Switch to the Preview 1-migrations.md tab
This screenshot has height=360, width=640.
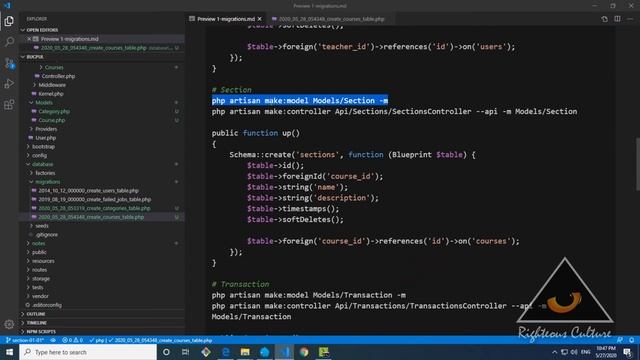pos(226,19)
